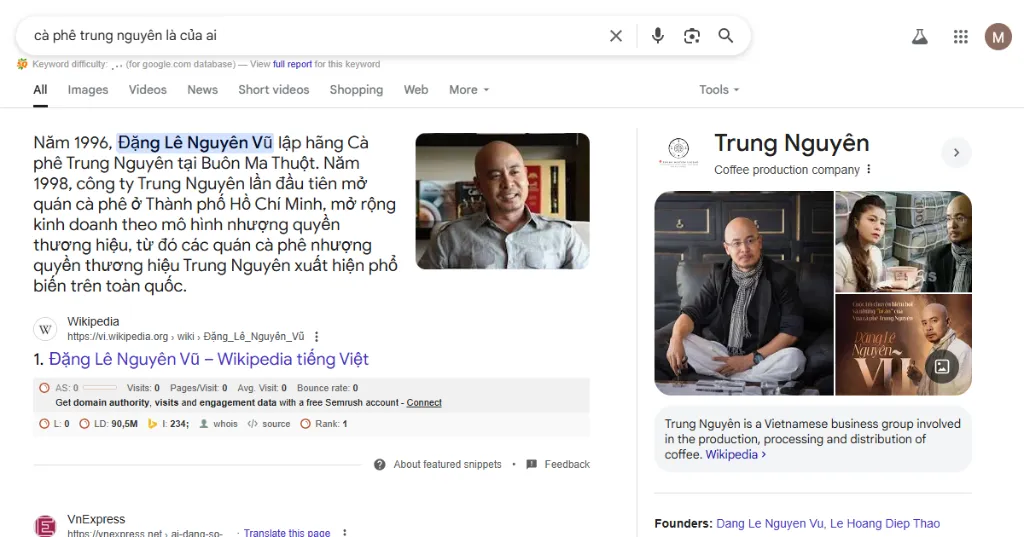The height and width of the screenshot is (537, 1024).
Task: Click the Bing index icon beside I: 234
Action: point(152,424)
